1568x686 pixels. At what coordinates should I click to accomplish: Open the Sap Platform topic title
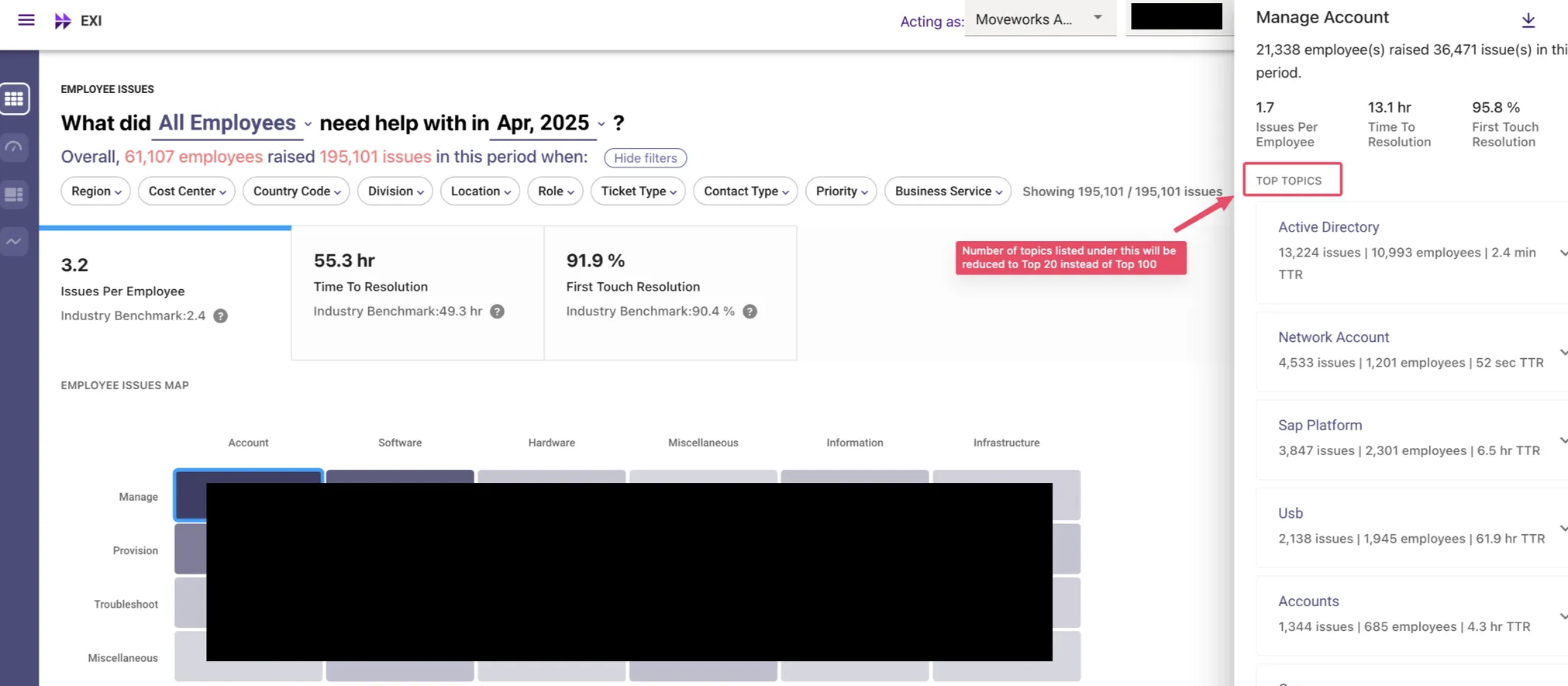pyautogui.click(x=1320, y=426)
